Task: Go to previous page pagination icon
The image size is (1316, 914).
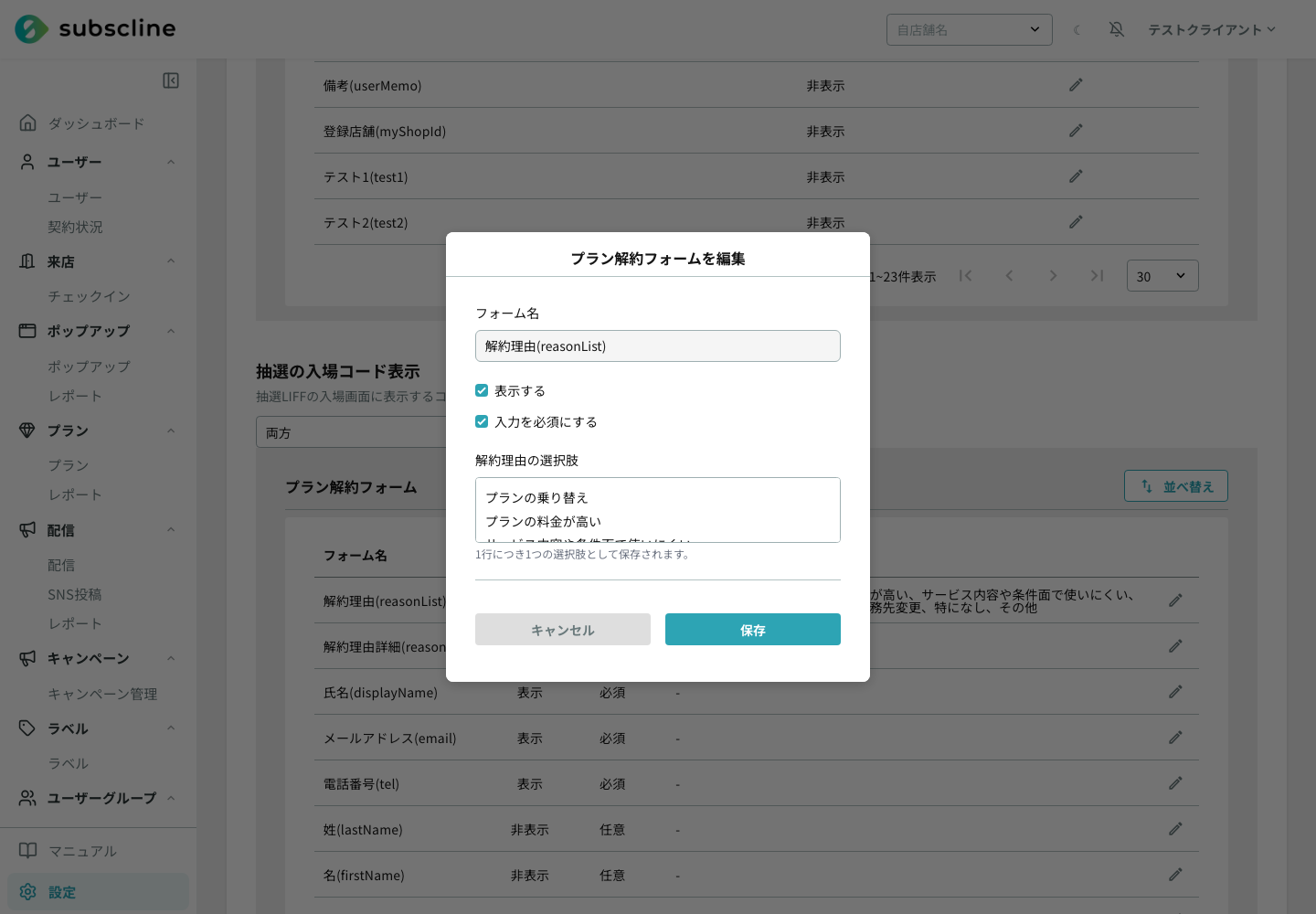Action: click(1009, 276)
